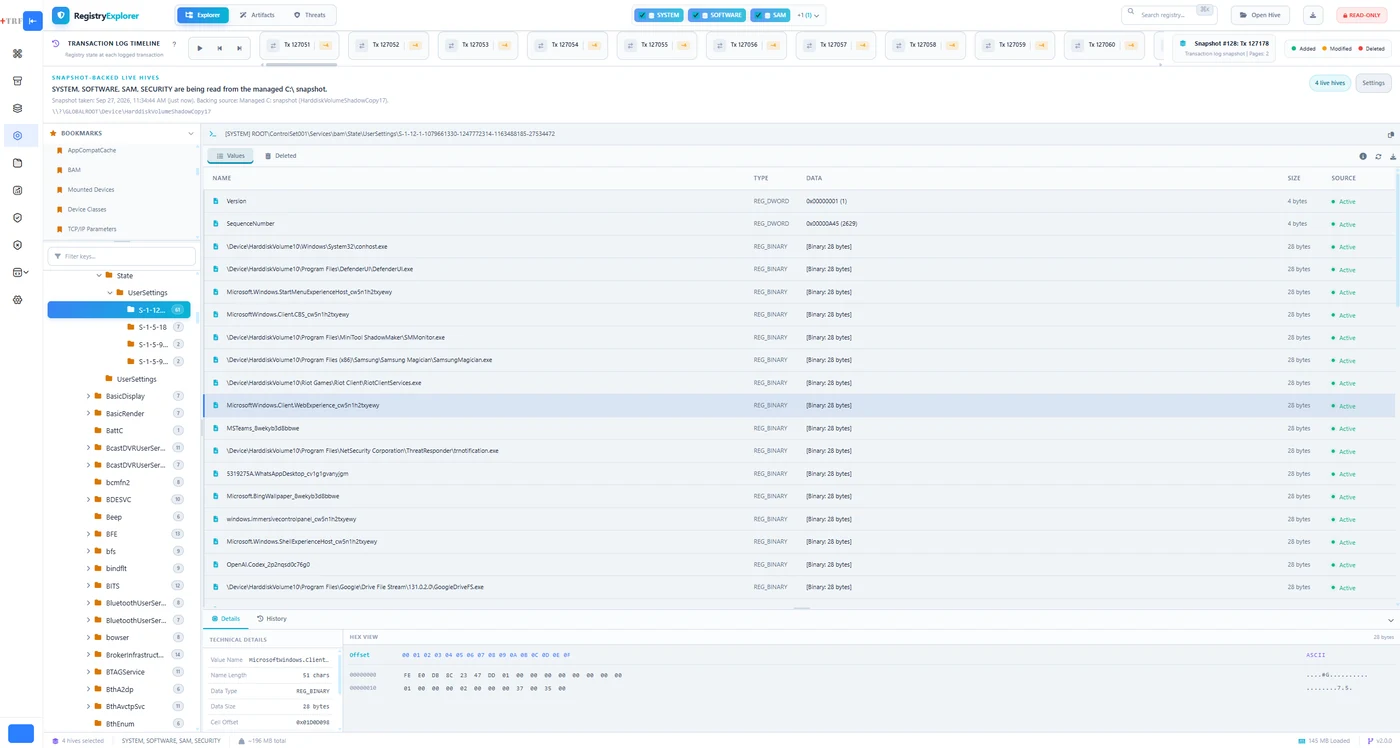This screenshot has width=1400, height=748.
Task: Click the Settings button
Action: 1374,83
